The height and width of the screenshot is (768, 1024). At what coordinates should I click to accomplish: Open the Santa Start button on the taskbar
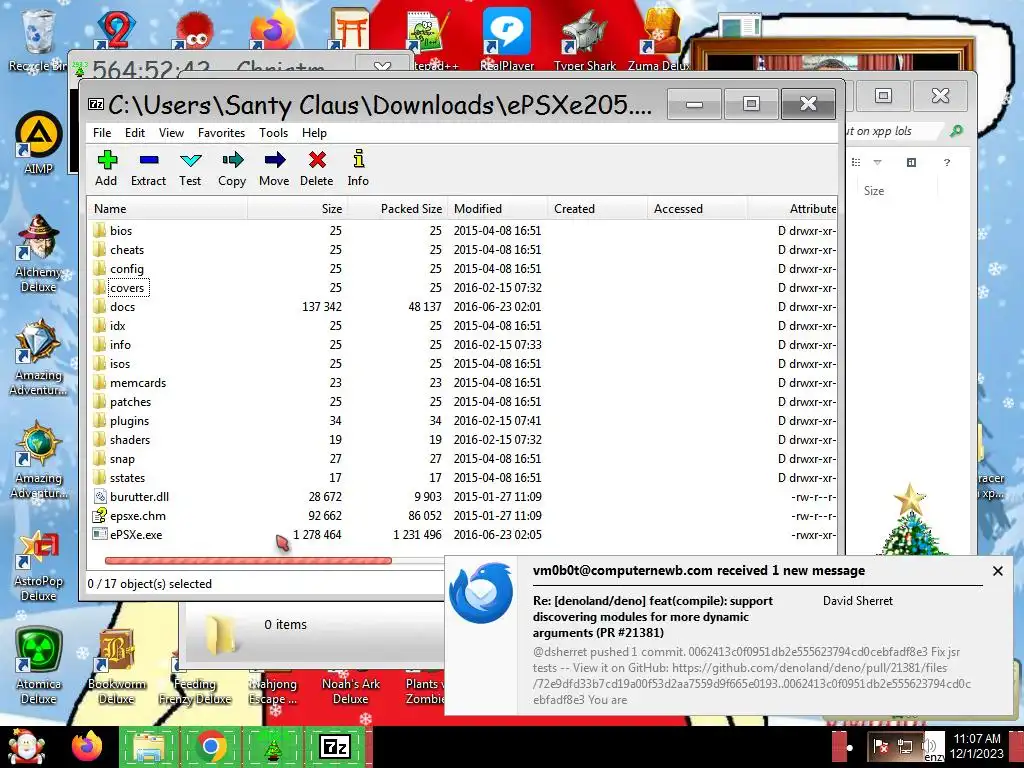[25, 746]
